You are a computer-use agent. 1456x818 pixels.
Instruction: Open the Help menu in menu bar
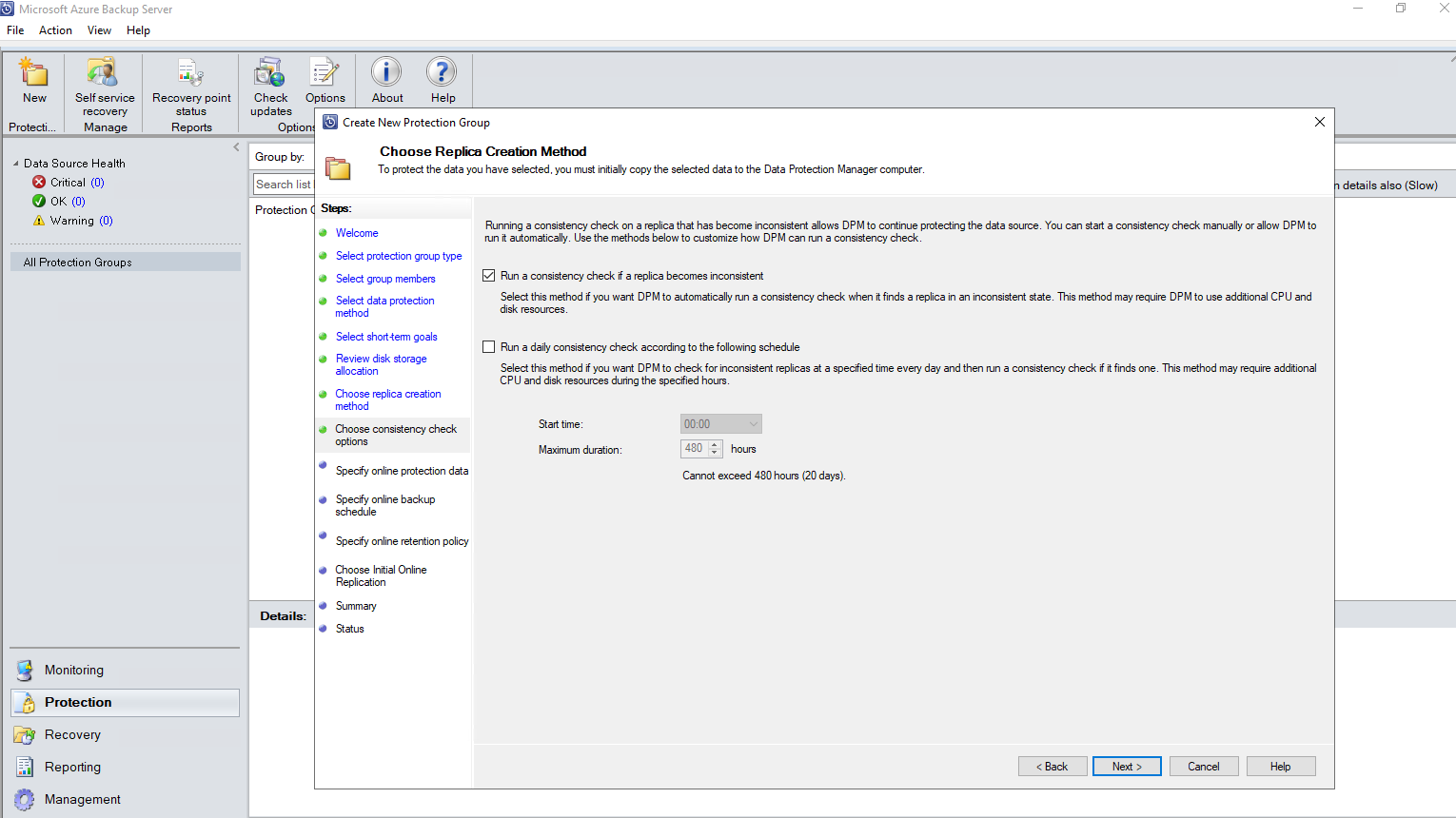(x=138, y=30)
